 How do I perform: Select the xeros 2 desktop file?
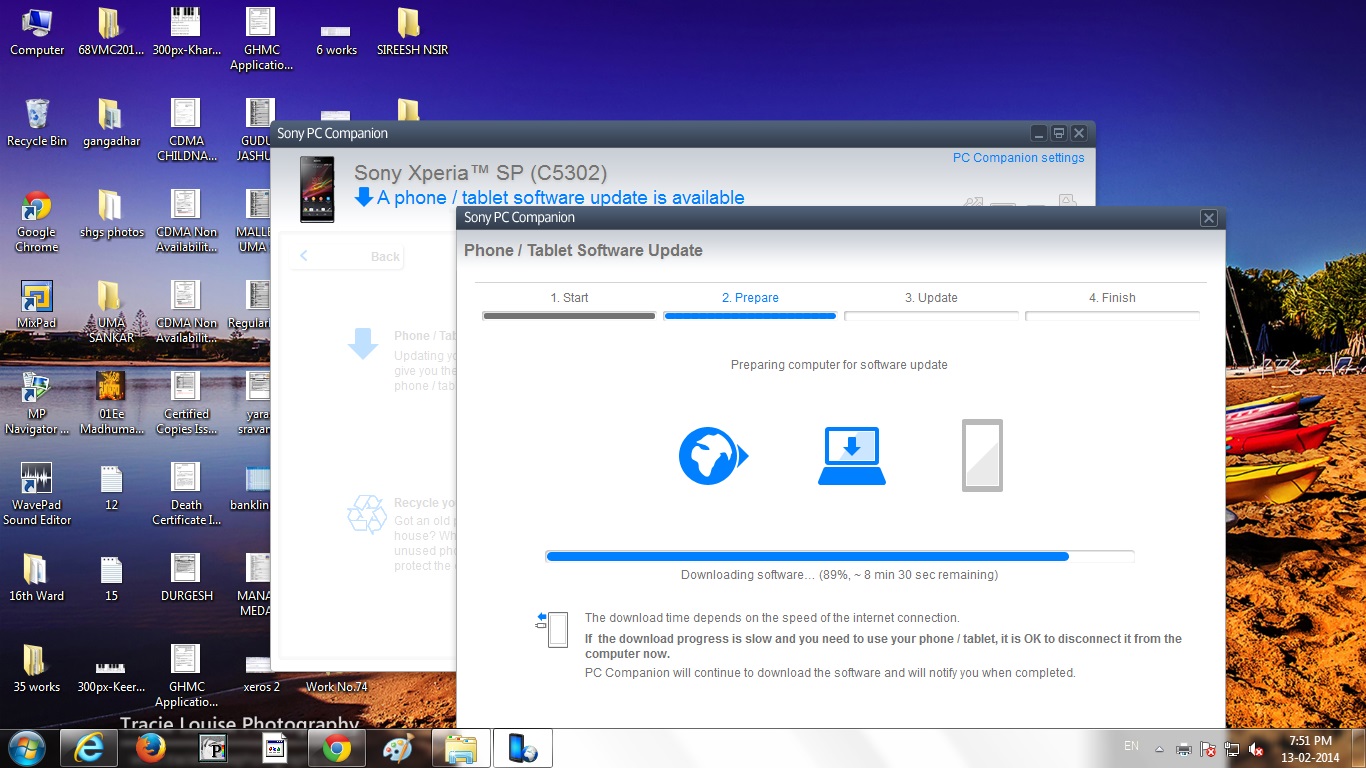261,675
